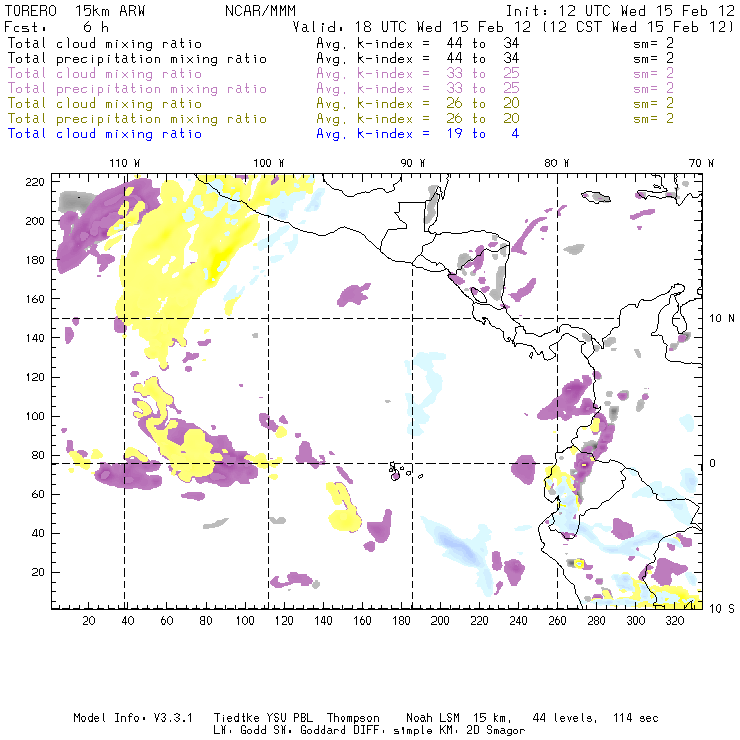Click the '70 W' longitude label
This screenshot has height=740, width=740.
point(701,163)
